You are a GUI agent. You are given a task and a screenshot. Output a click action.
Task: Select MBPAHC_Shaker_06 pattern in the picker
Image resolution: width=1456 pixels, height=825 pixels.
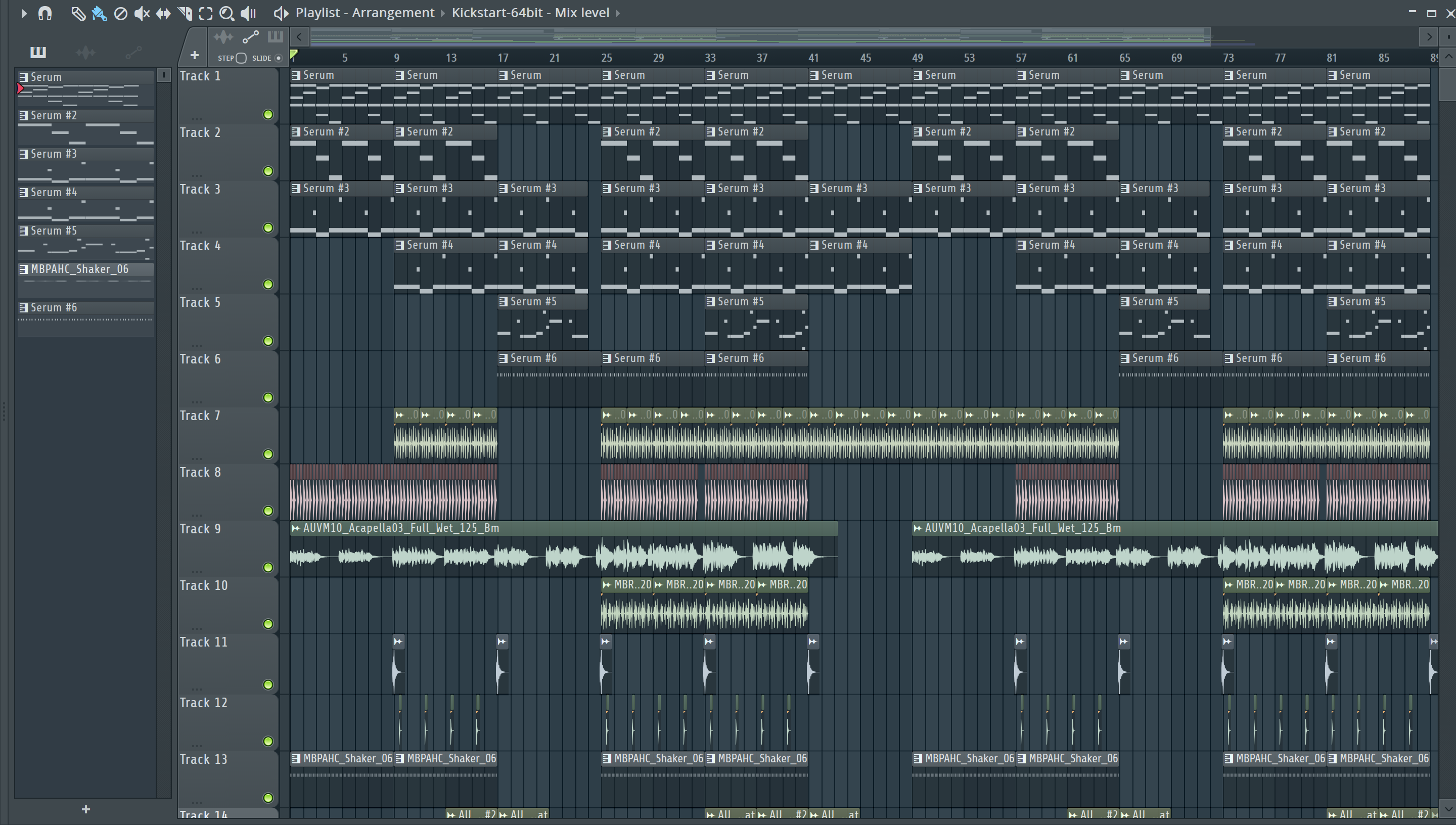click(85, 281)
